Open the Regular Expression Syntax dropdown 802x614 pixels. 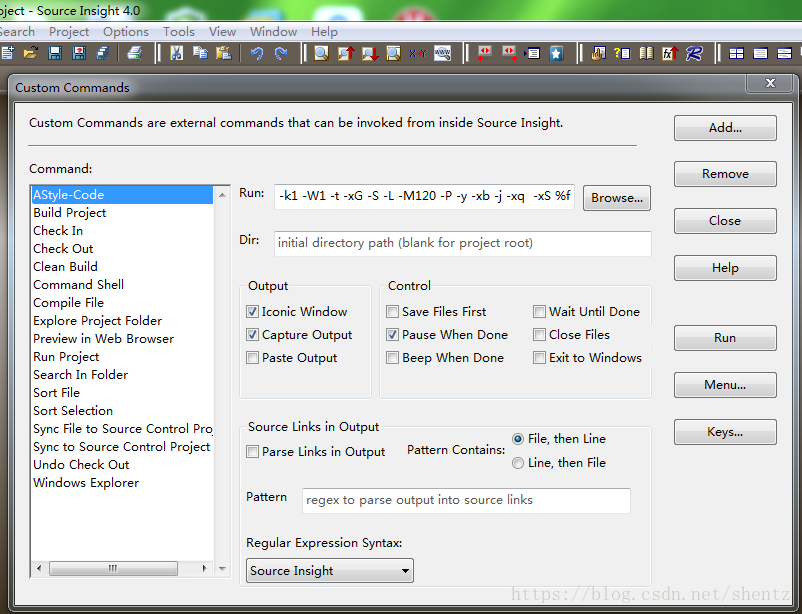point(330,571)
